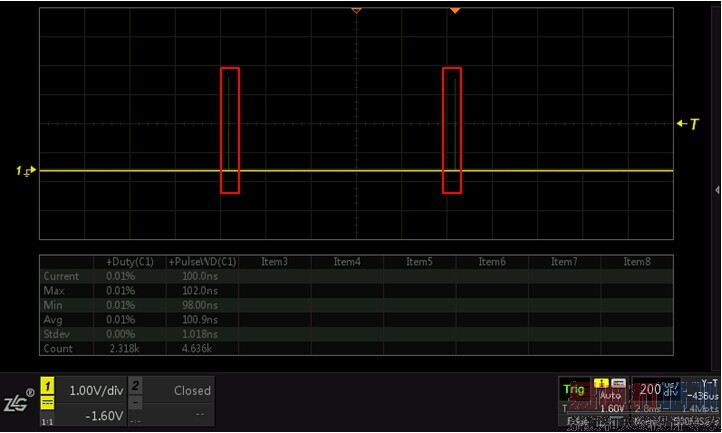Screen dimensions: 722x433
Task: Click the 4.636k count value
Action: (x=197, y=349)
